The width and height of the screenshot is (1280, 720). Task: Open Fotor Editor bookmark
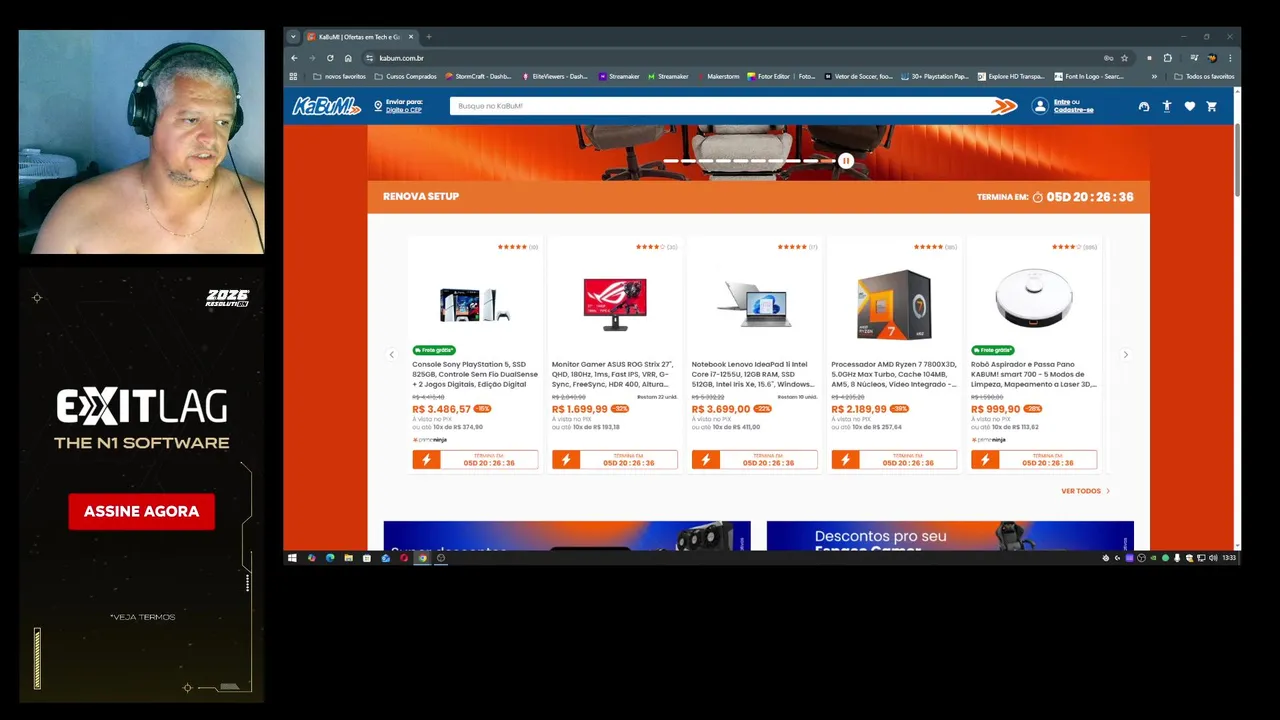[782, 76]
